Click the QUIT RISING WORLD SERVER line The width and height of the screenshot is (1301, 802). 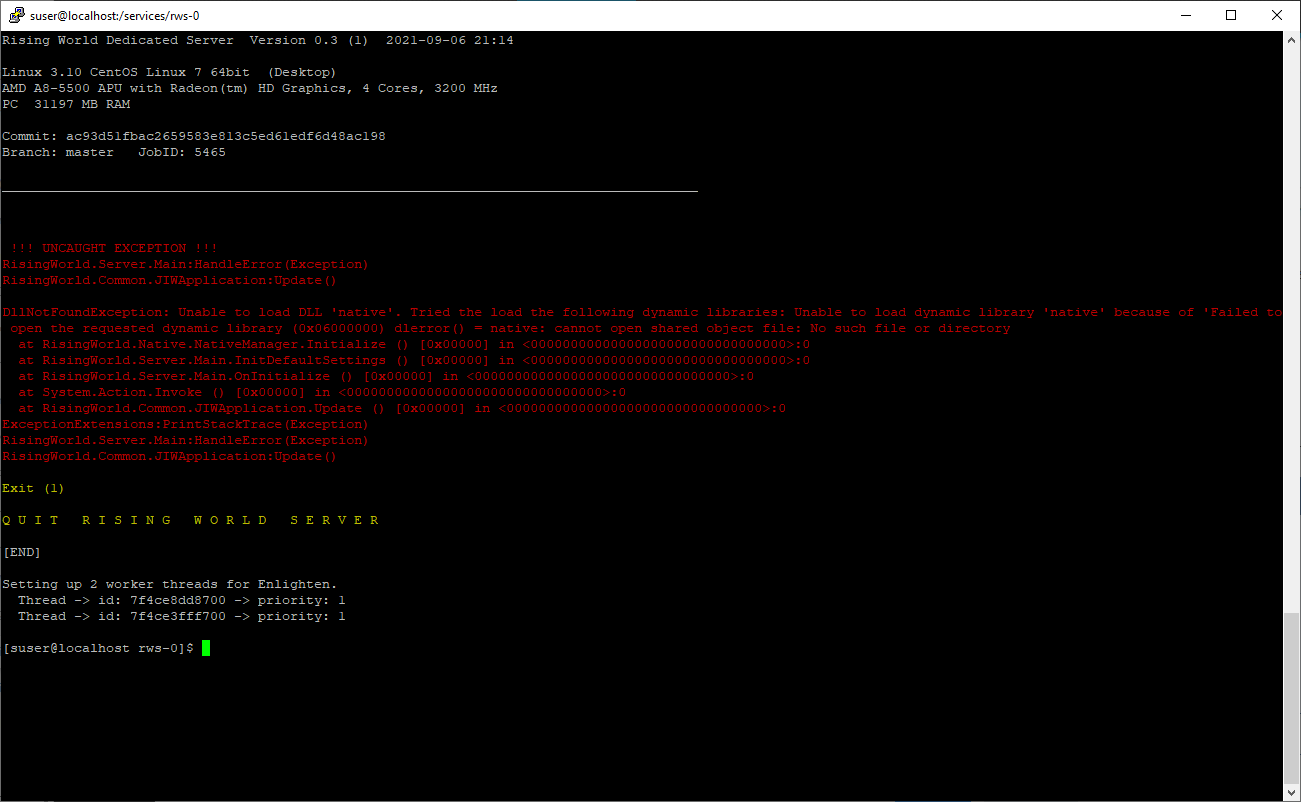(191, 520)
